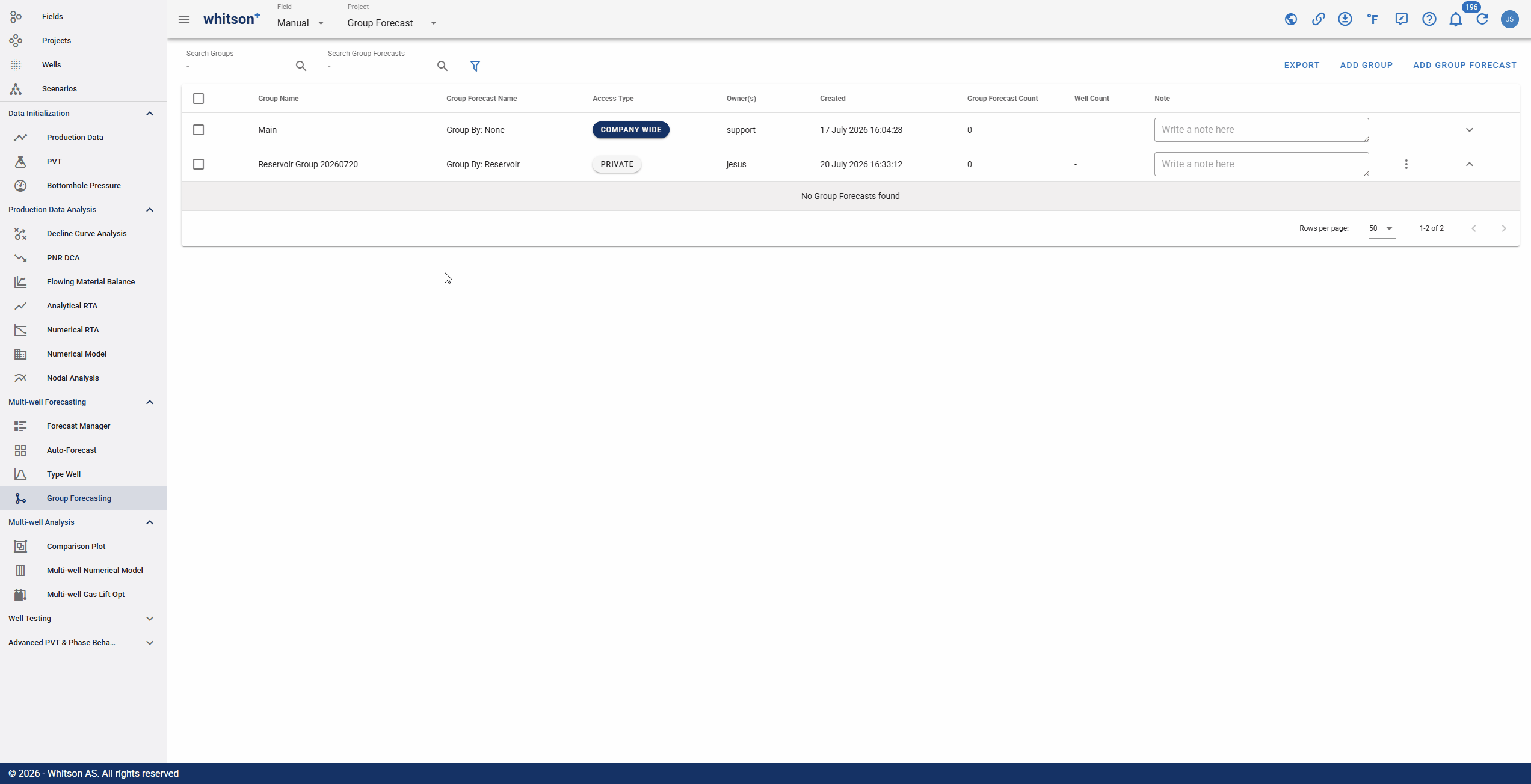Open the Project Group Forecast dropdown
Image resolution: width=1531 pixels, height=784 pixels.
[x=392, y=23]
